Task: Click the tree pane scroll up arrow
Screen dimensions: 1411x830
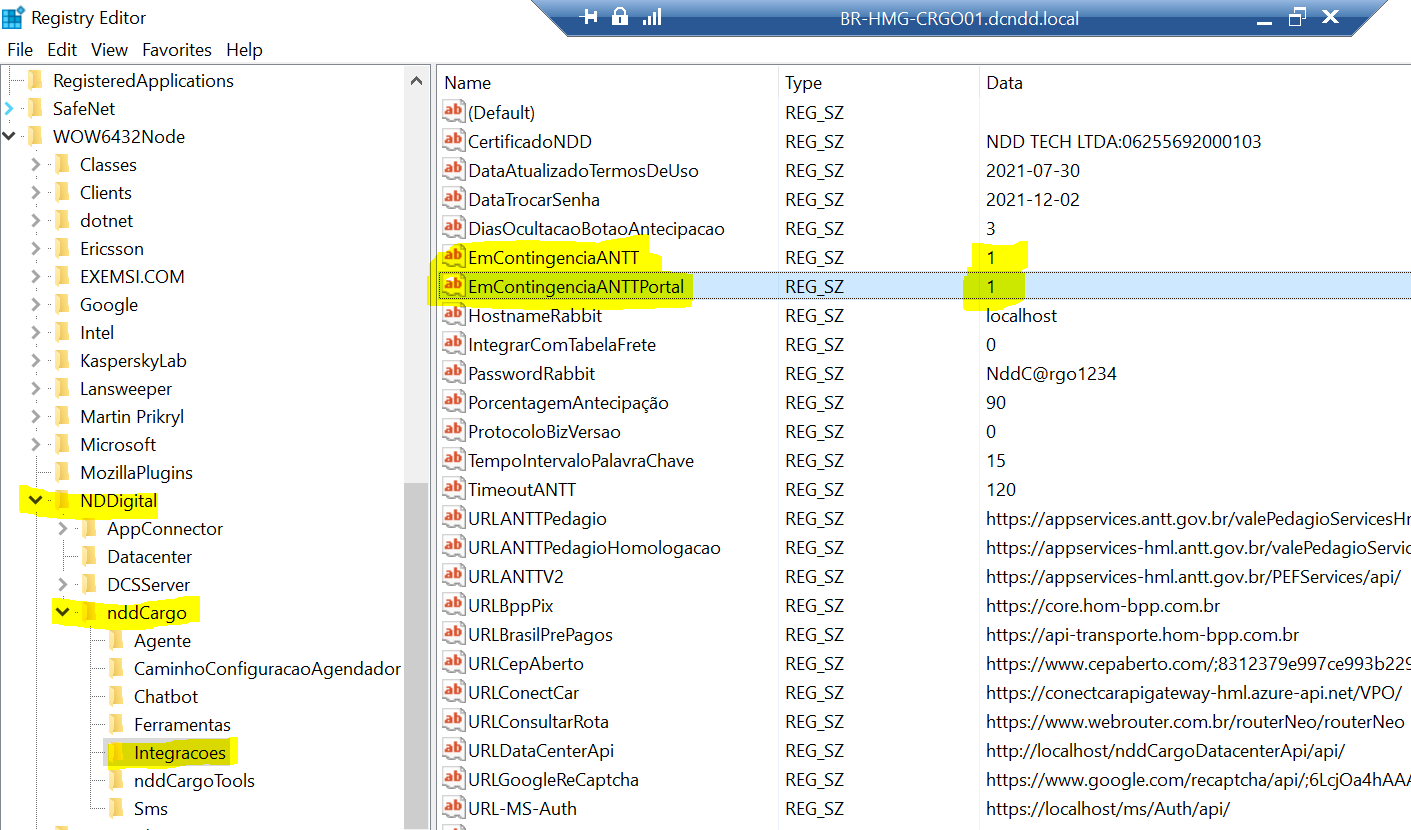Action: click(x=417, y=81)
